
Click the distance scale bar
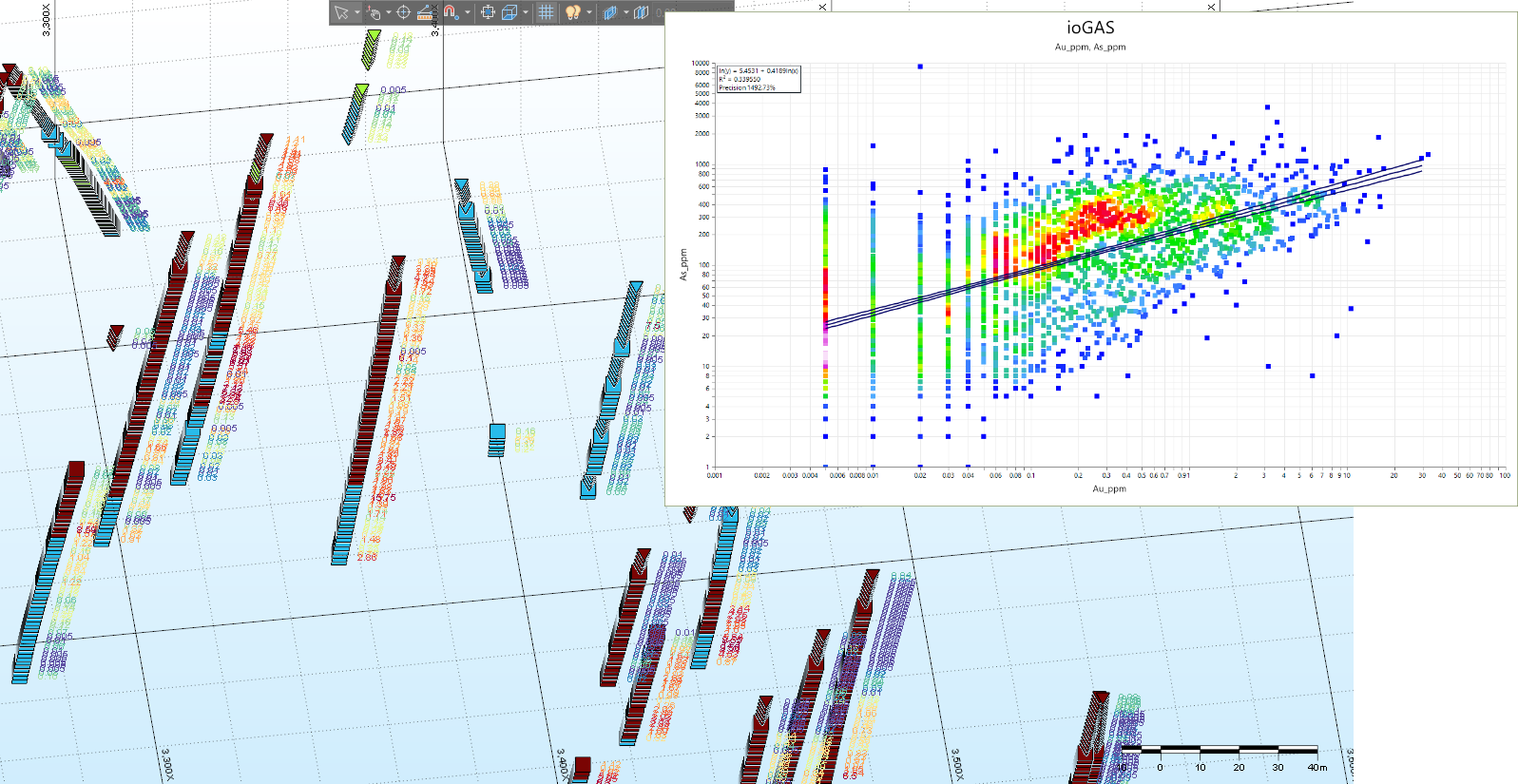[x=1220, y=751]
